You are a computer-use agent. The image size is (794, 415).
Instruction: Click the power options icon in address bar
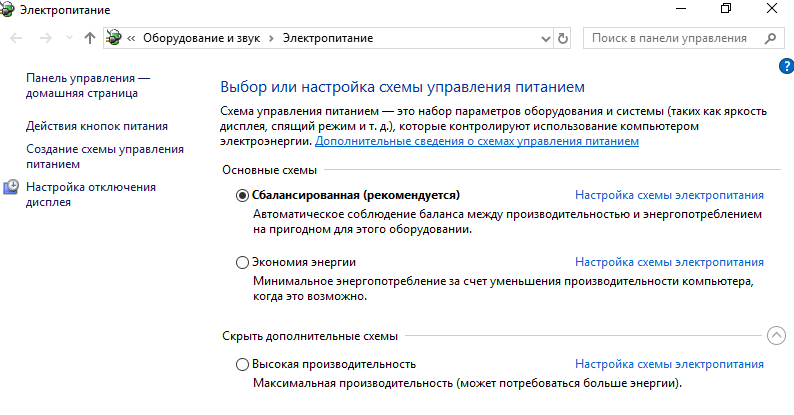pyautogui.click(x=114, y=37)
